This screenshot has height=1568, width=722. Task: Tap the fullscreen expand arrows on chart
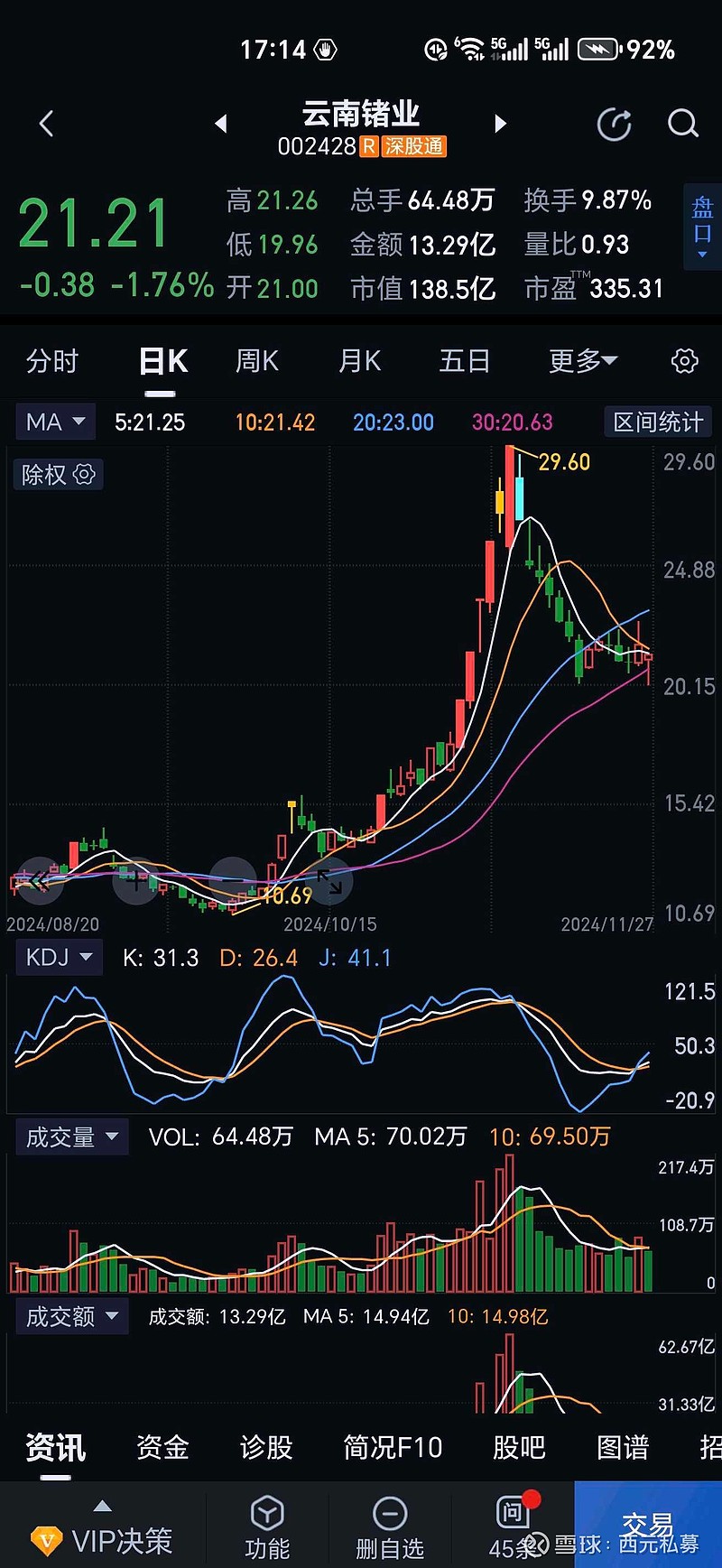329,881
